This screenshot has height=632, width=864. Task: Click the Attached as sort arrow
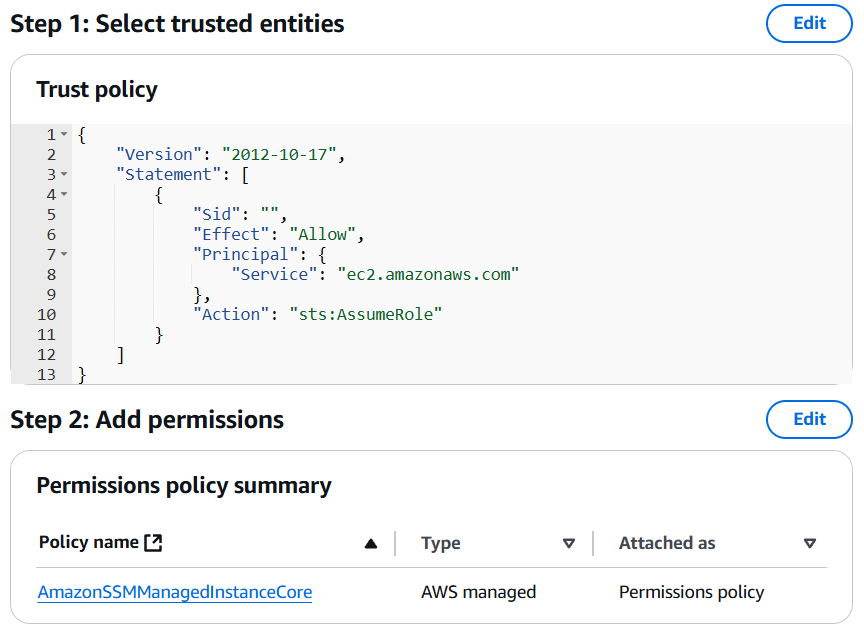click(809, 544)
